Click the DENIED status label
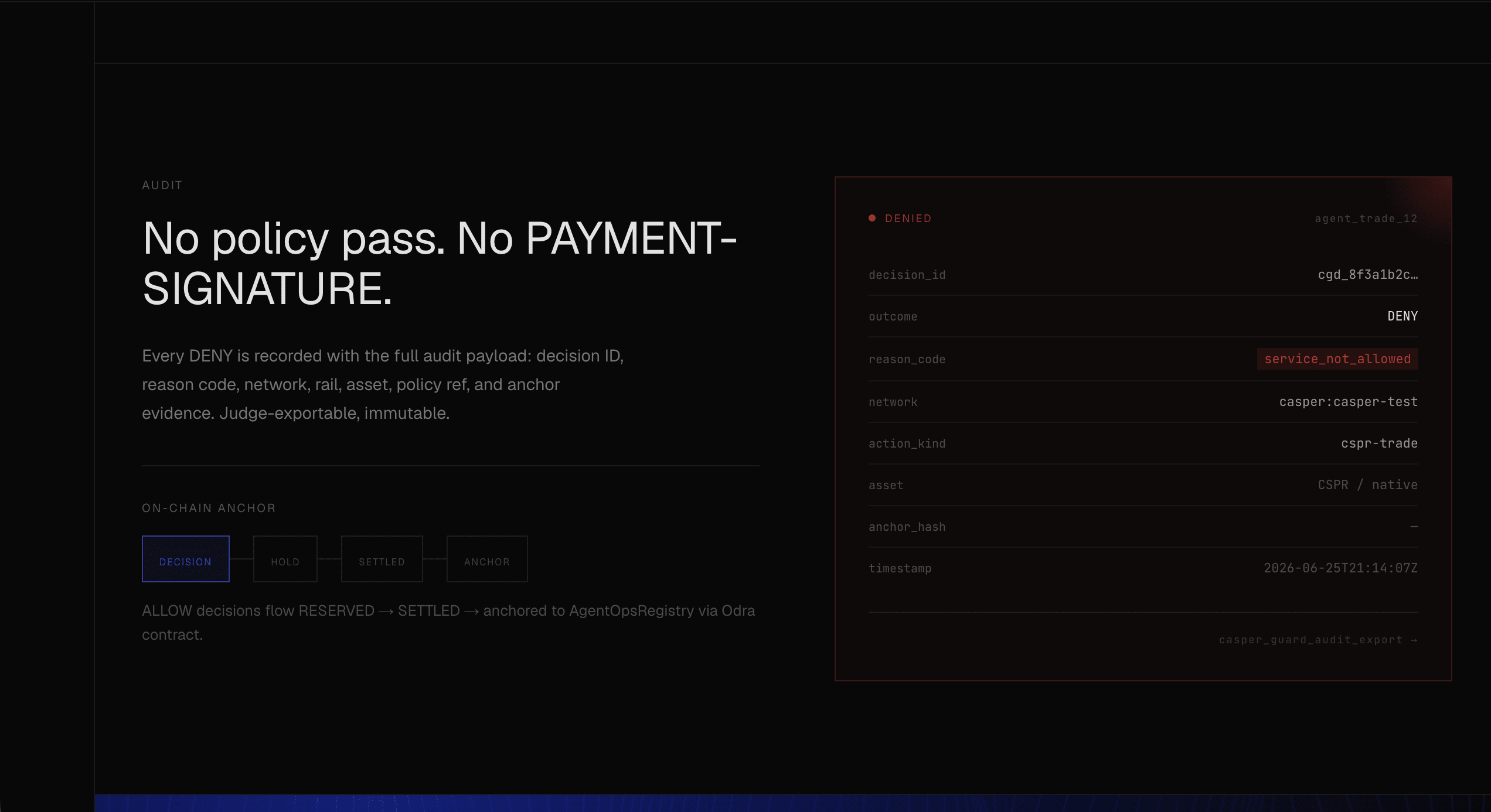This screenshot has width=1491, height=812. point(908,219)
